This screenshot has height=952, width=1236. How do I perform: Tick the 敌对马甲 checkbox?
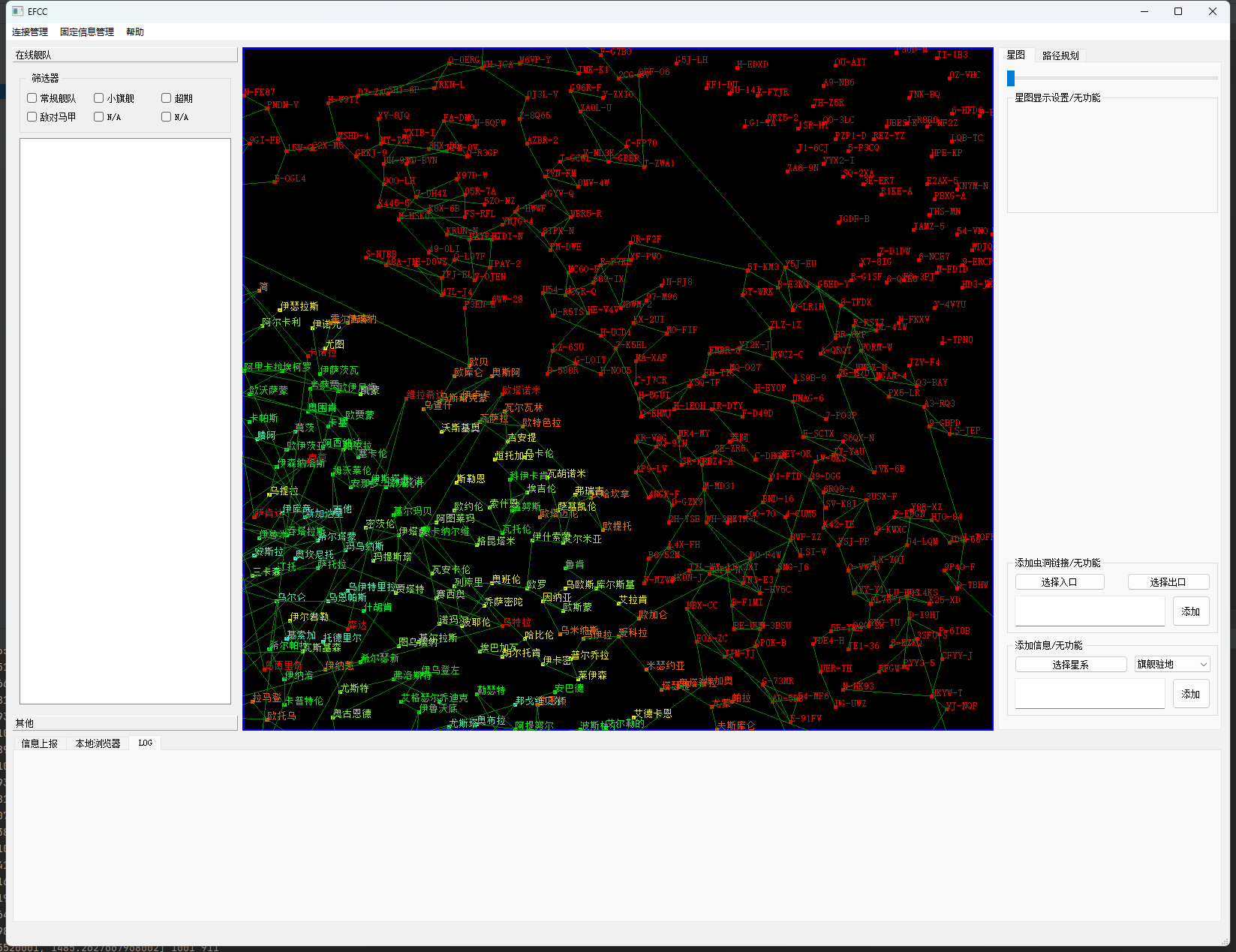[x=32, y=117]
